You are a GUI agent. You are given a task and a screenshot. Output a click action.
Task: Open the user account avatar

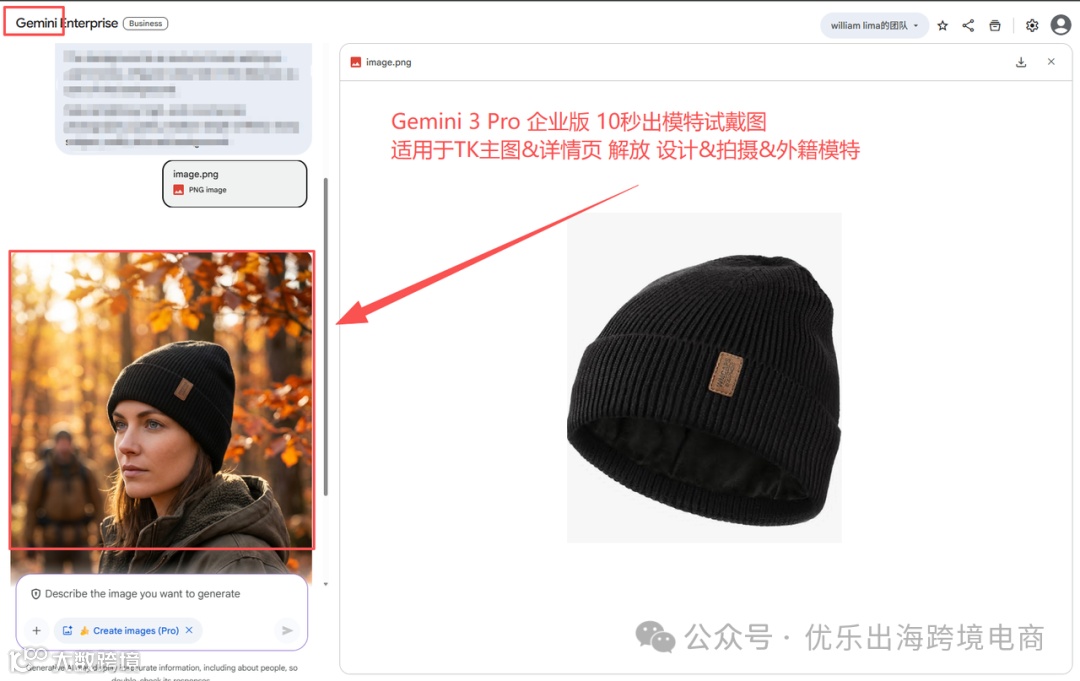pos(1061,25)
